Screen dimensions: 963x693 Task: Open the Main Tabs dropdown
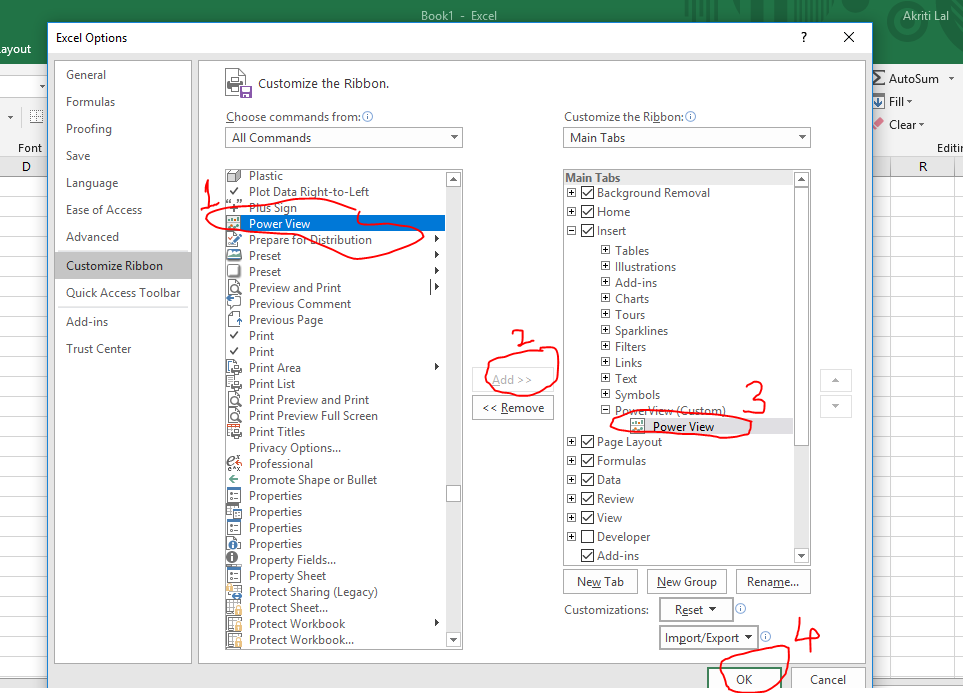tap(687, 138)
